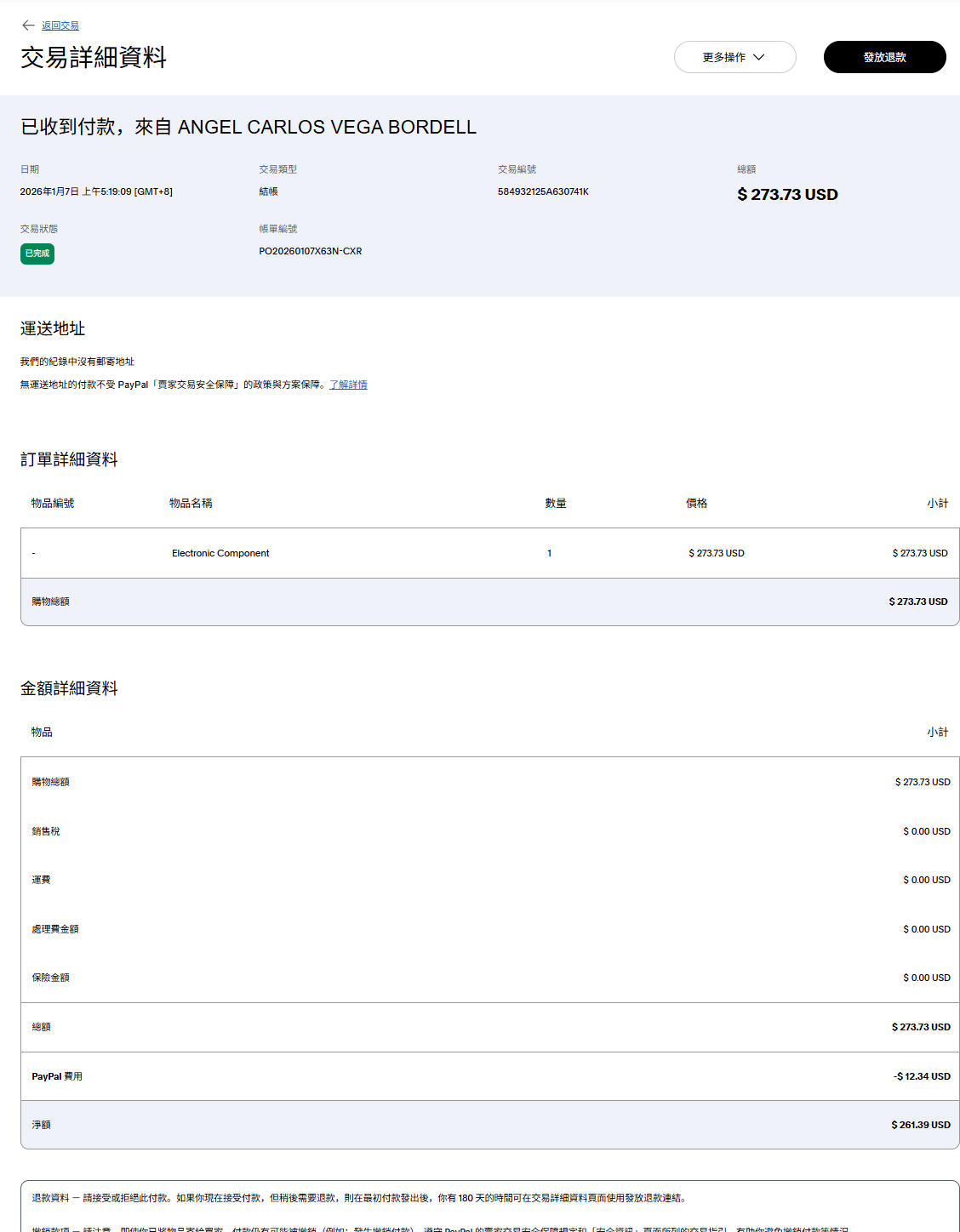Open the 返回交易 link

coord(60,26)
